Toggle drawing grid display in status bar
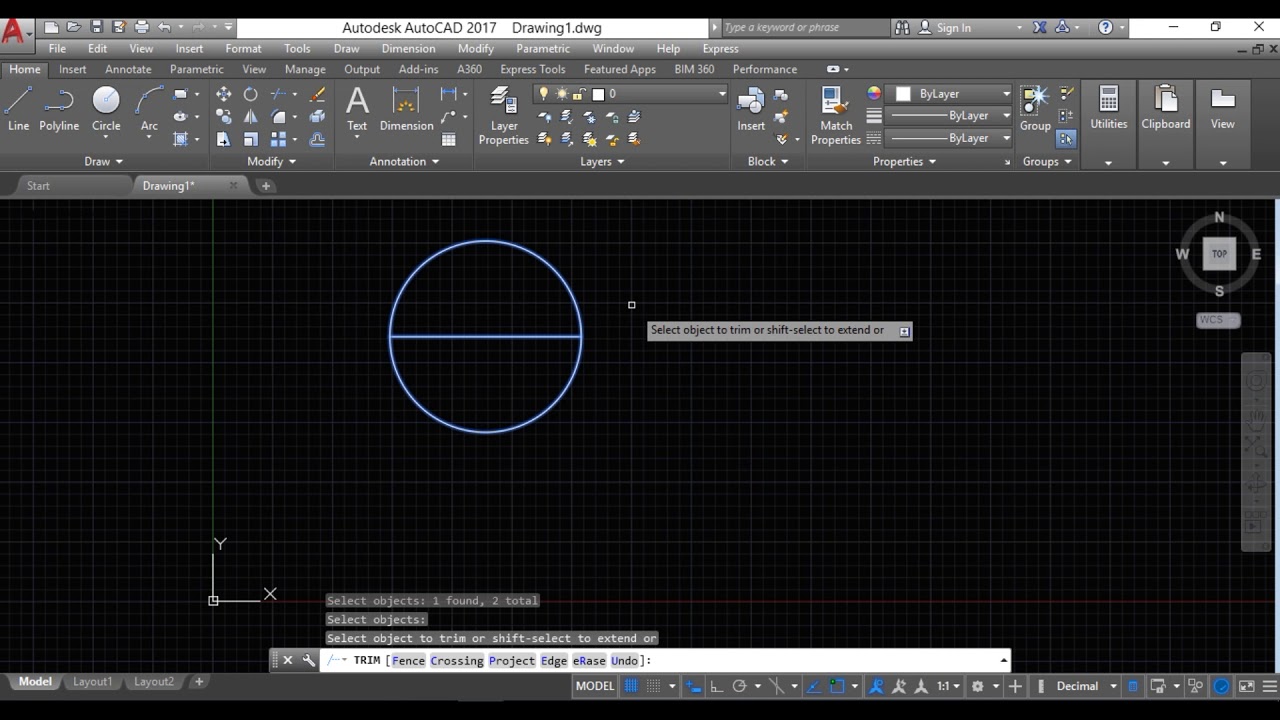 pyautogui.click(x=631, y=686)
